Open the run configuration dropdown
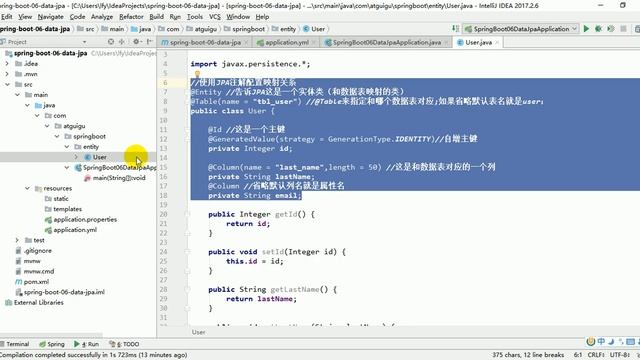 pyautogui.click(x=521, y=29)
